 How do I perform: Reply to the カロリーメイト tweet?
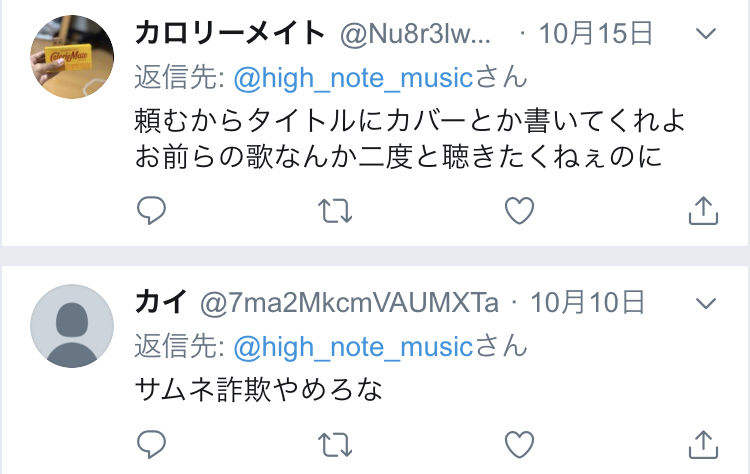click(151, 210)
